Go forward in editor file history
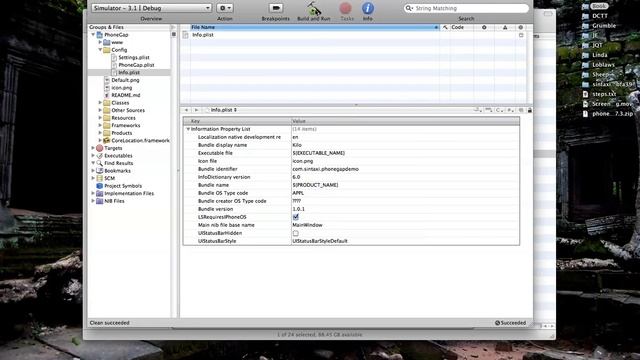Screen dimensions: 640x360 pyautogui.click(x=196, y=110)
